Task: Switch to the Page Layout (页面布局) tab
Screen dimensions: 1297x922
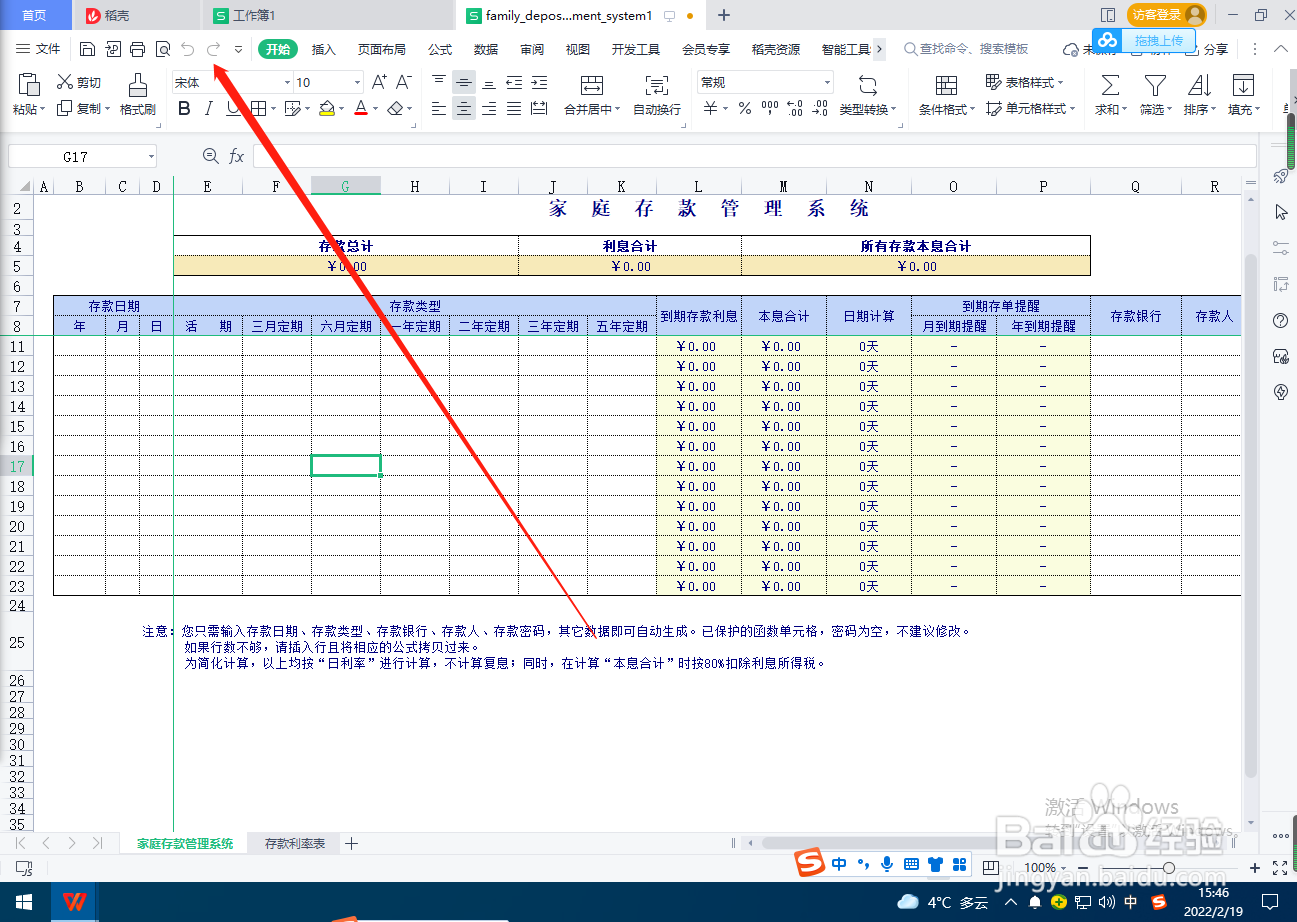Action: coord(382,49)
